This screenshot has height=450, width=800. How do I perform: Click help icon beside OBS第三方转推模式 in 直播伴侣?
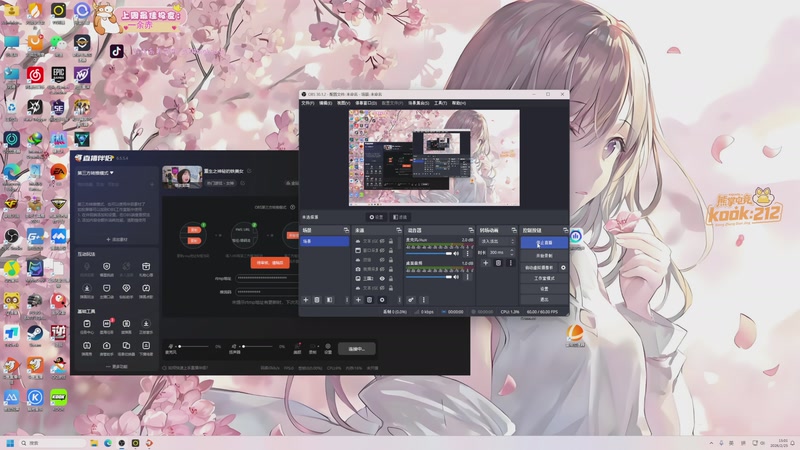pyautogui.click(x=292, y=207)
